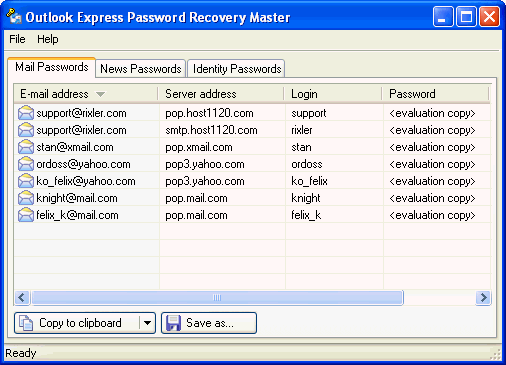Click envelope icon beside knight@mail.com
This screenshot has height=365, width=506.
[26, 198]
